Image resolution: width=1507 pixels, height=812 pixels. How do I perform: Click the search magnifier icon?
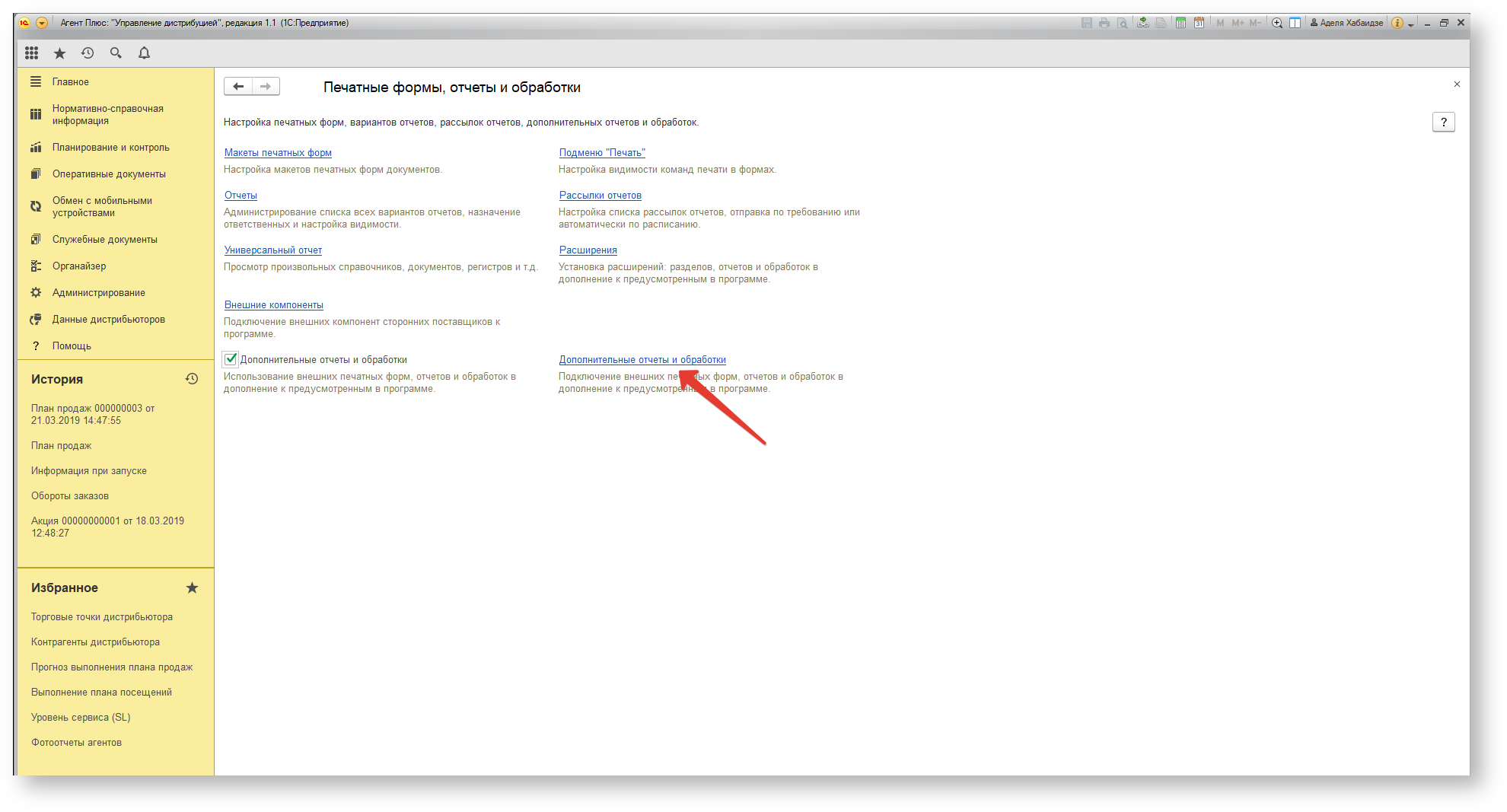pos(116,53)
